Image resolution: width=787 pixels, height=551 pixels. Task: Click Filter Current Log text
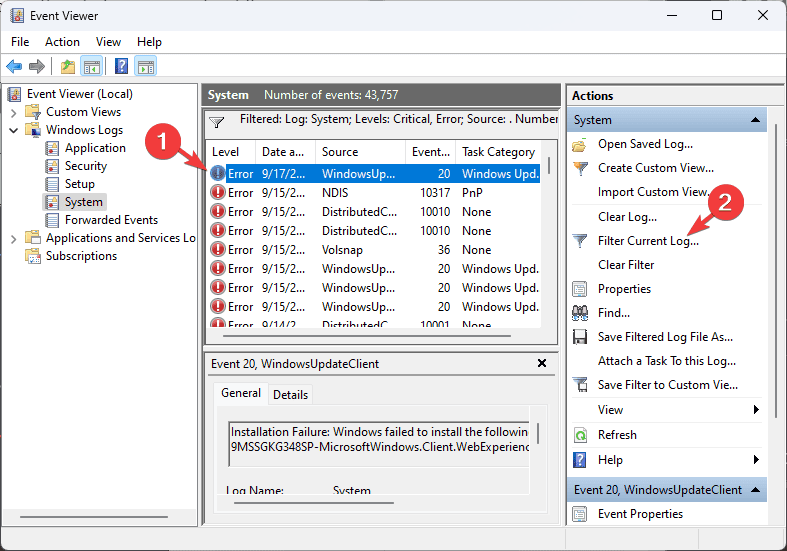[x=648, y=241]
